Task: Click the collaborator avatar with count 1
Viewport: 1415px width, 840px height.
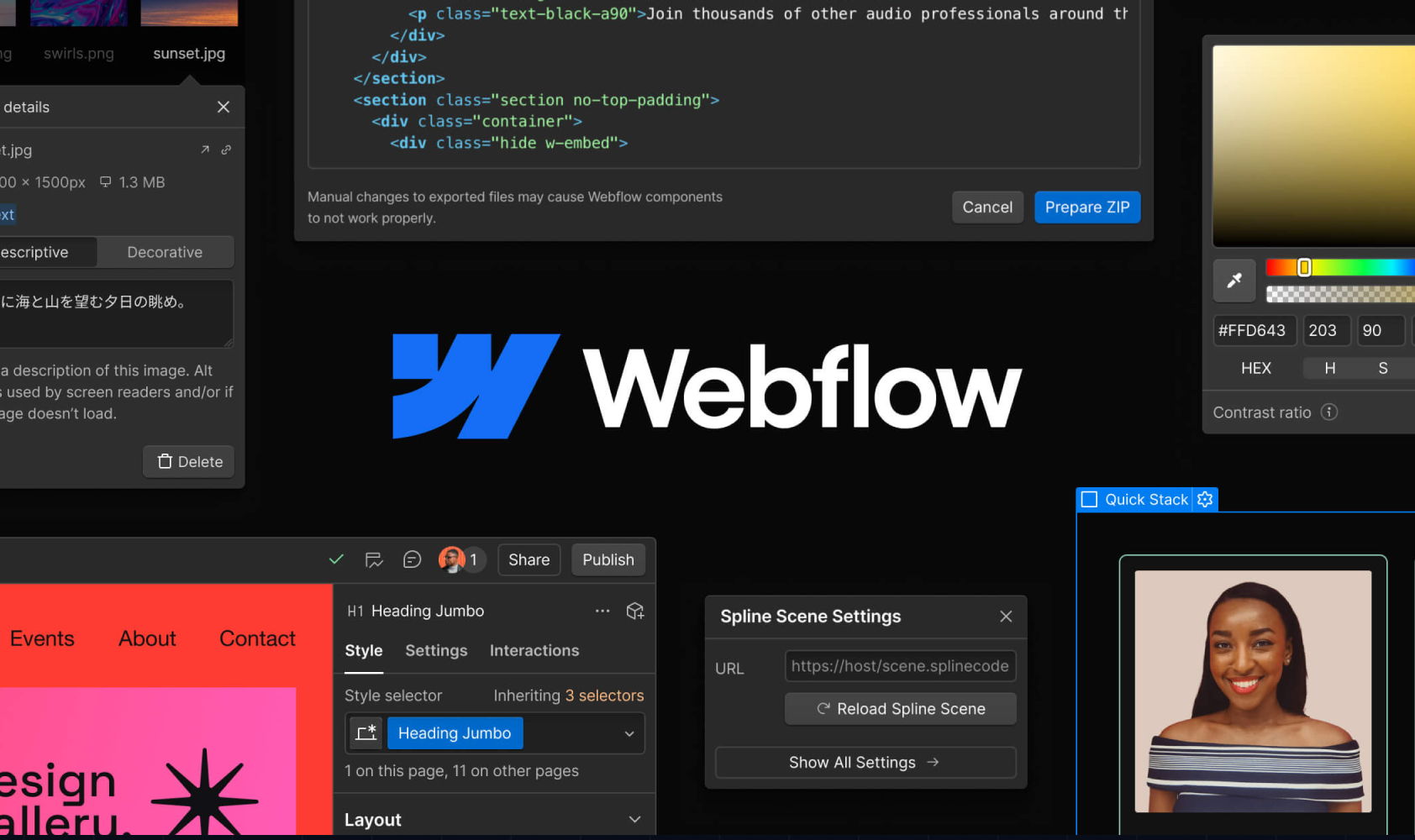Action: click(461, 559)
